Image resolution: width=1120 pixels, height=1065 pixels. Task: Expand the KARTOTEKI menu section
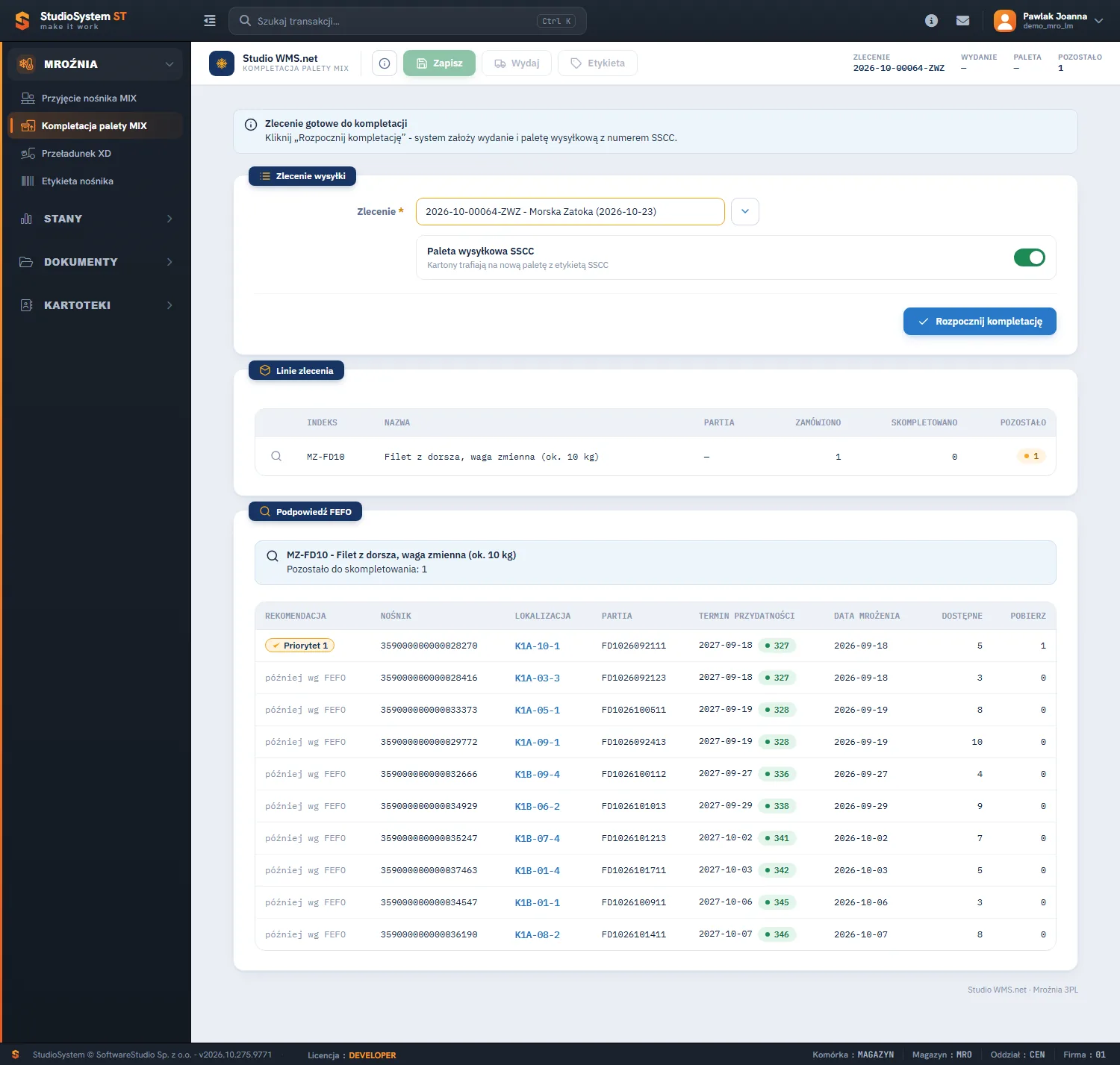click(96, 305)
